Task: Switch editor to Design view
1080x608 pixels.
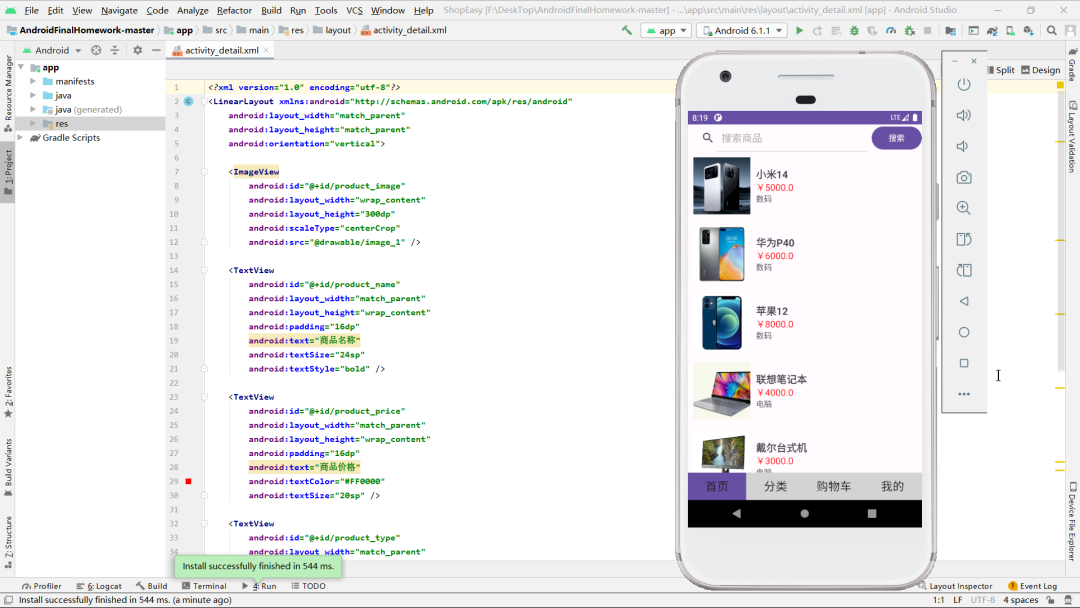Action: point(1041,70)
